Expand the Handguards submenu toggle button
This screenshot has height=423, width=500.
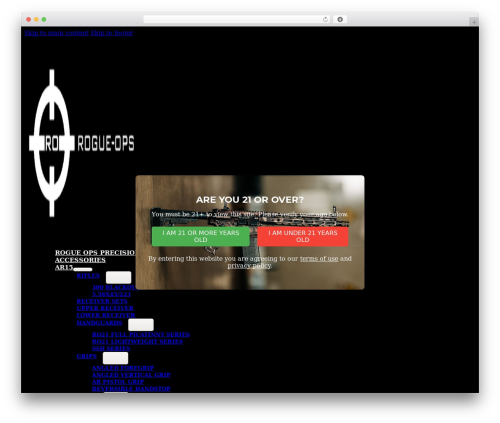[141, 325]
